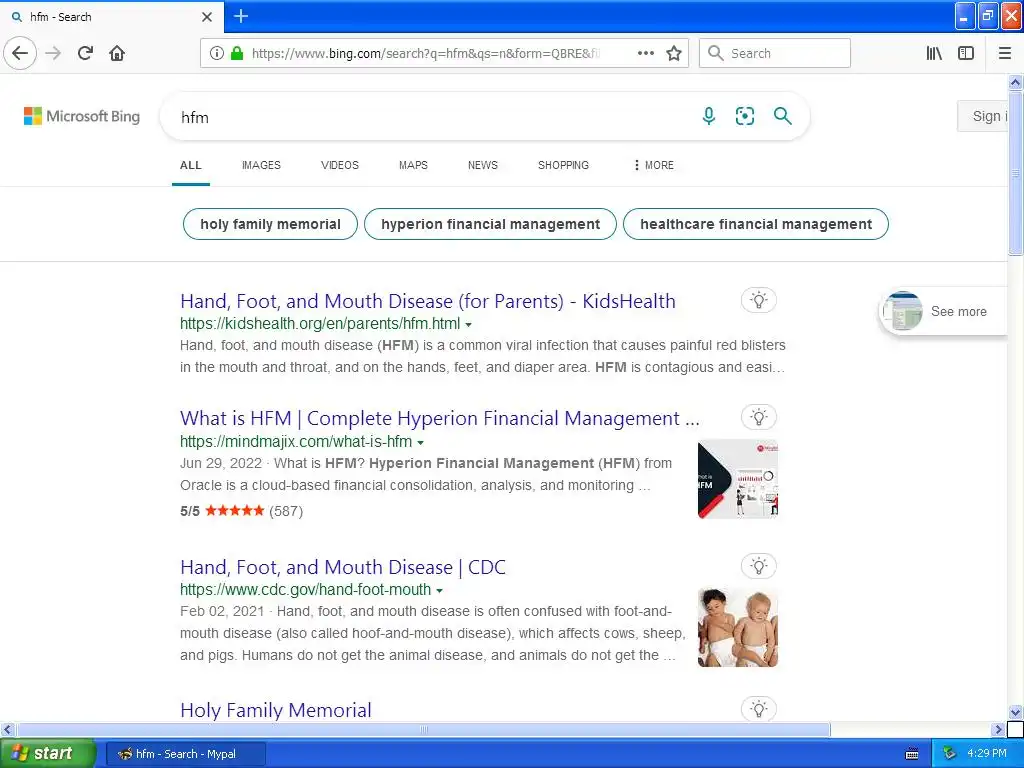The image size is (1024, 768).
Task: Click the cdc.gov hand-foot-mouth URL text
Action: [306, 590]
